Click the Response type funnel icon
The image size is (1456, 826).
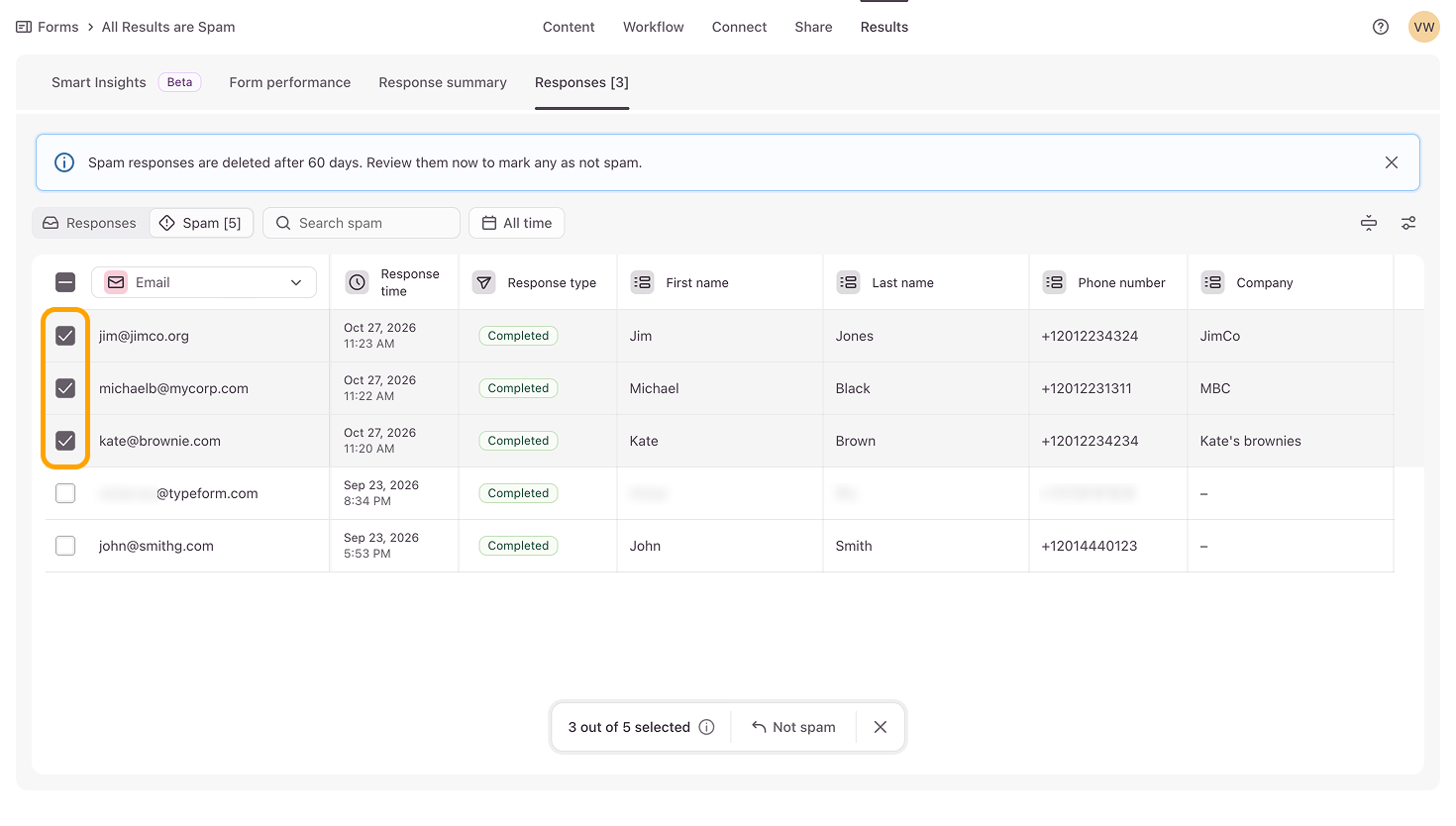click(x=484, y=282)
